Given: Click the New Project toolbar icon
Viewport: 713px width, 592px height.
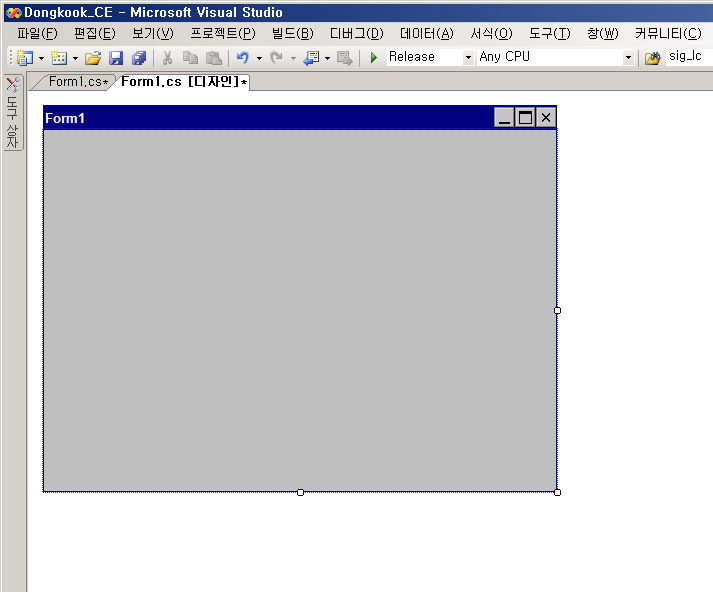Looking at the screenshot, I should 25,58.
